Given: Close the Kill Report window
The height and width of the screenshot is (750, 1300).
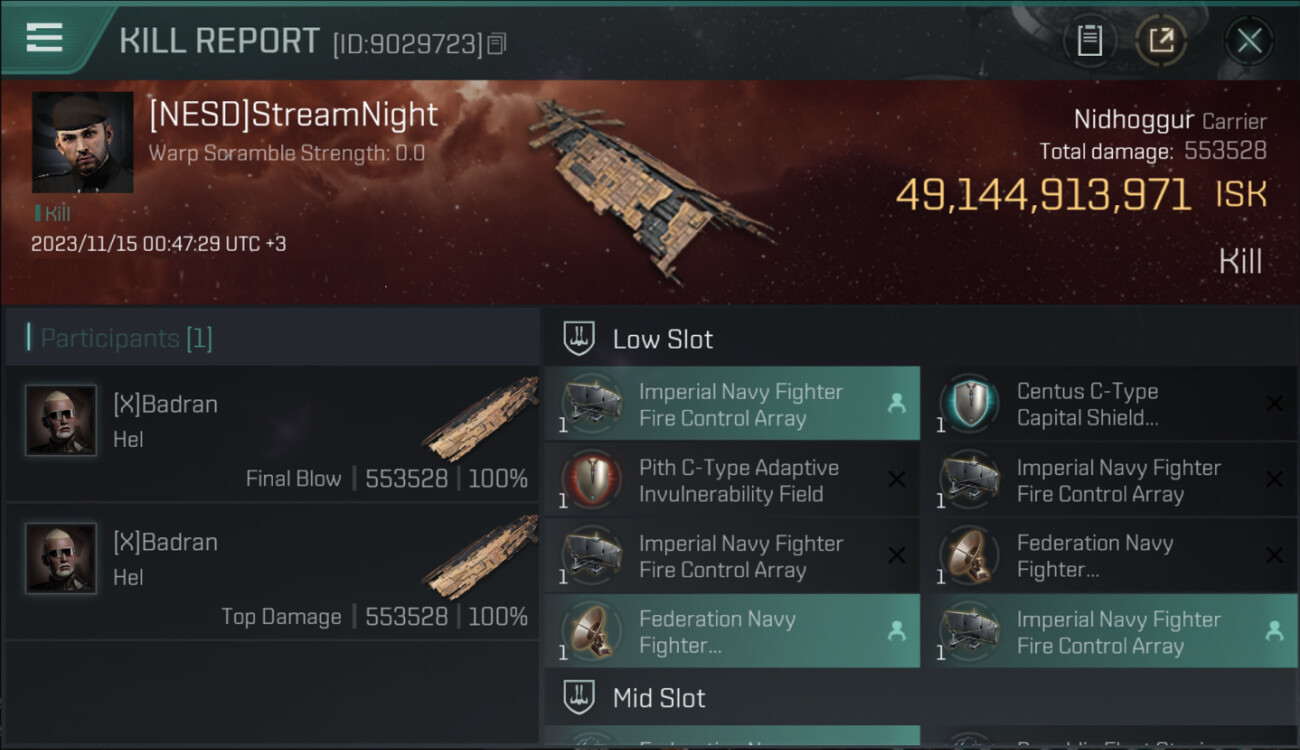Looking at the screenshot, I should click(x=1249, y=41).
